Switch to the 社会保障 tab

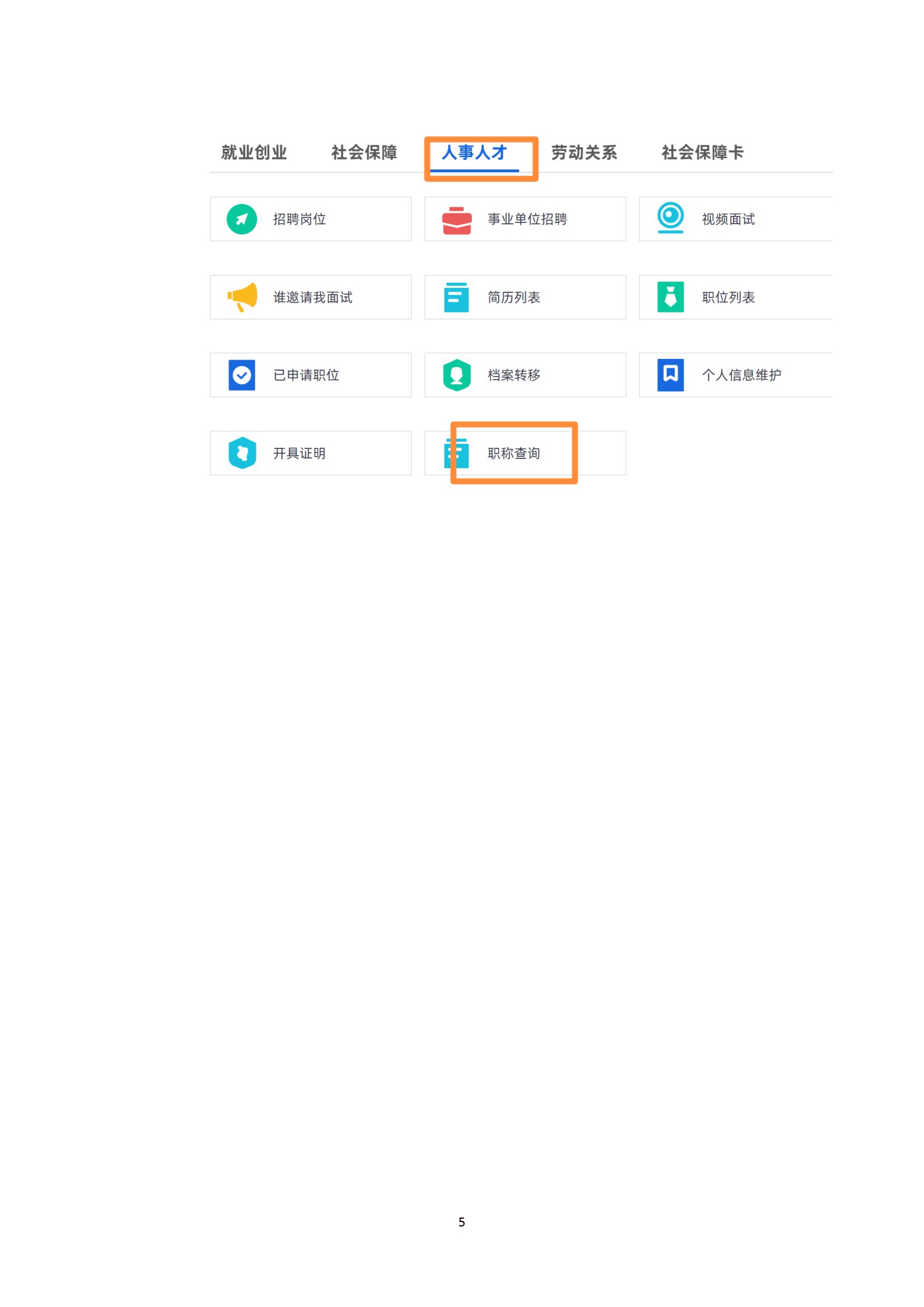(364, 153)
